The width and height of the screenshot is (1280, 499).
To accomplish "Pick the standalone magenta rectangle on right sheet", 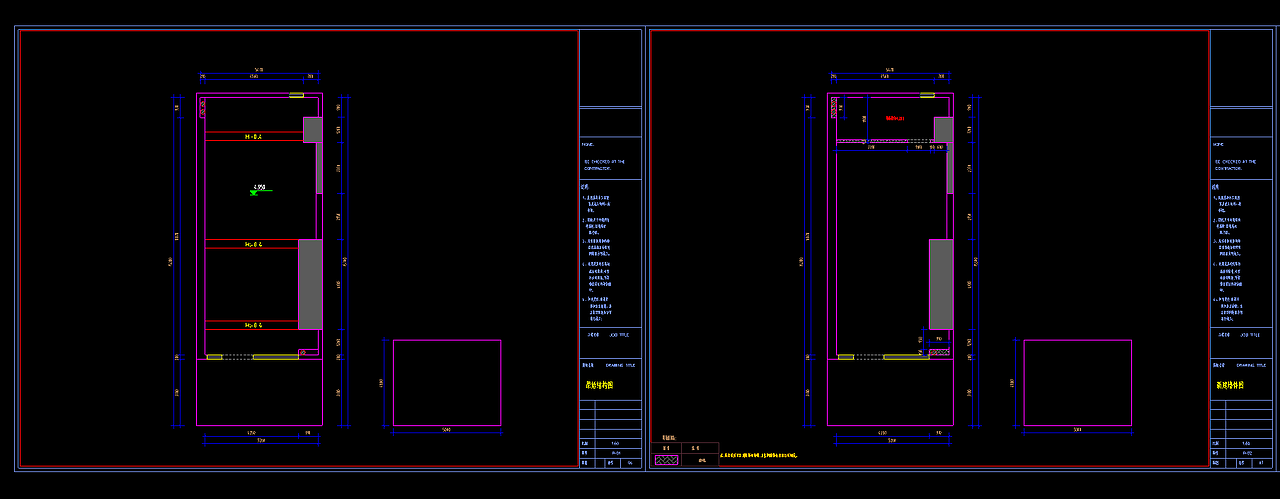I will tap(1078, 382).
